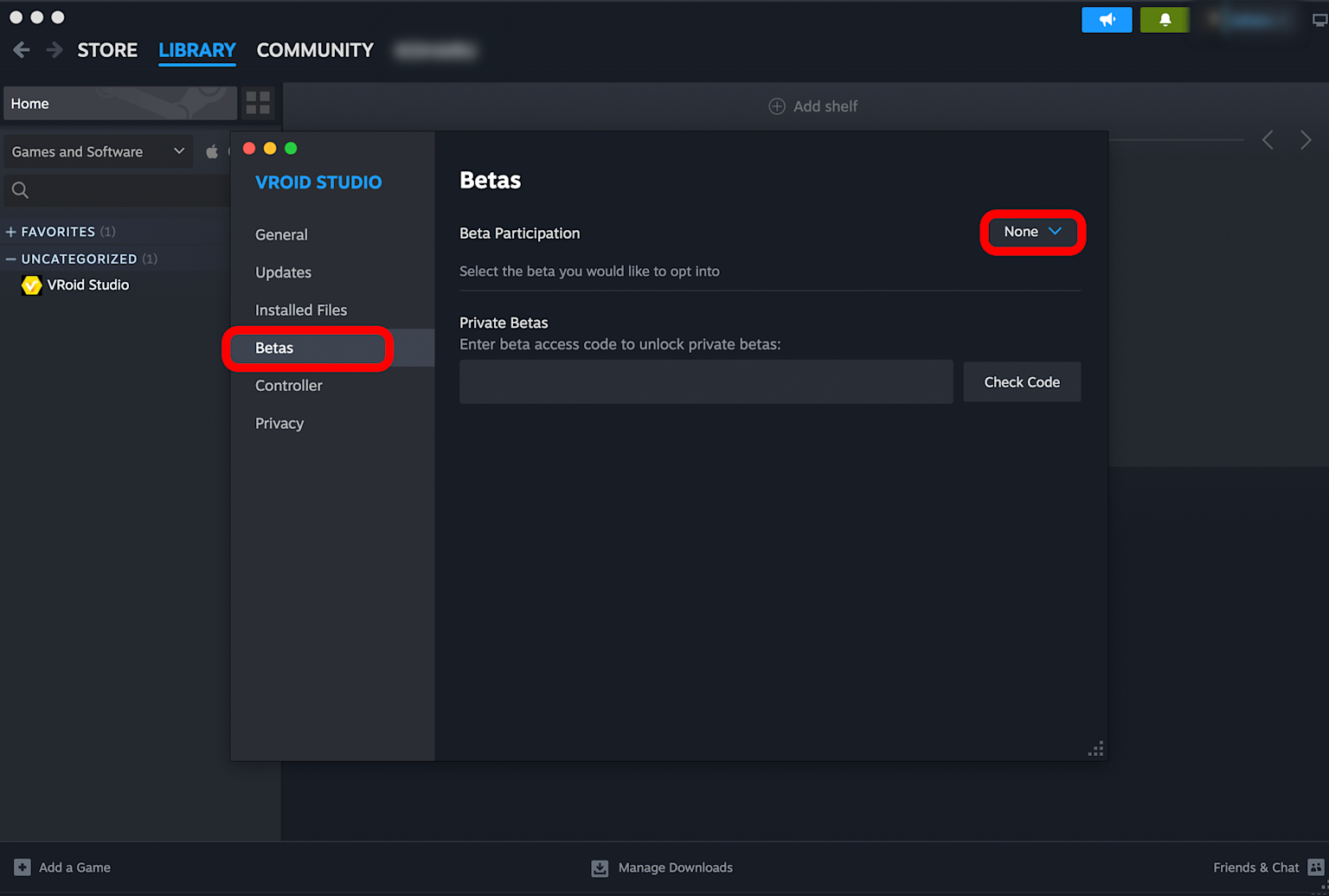1329x896 pixels.
Task: Click the VRoid Studio game icon
Action: tap(31, 285)
